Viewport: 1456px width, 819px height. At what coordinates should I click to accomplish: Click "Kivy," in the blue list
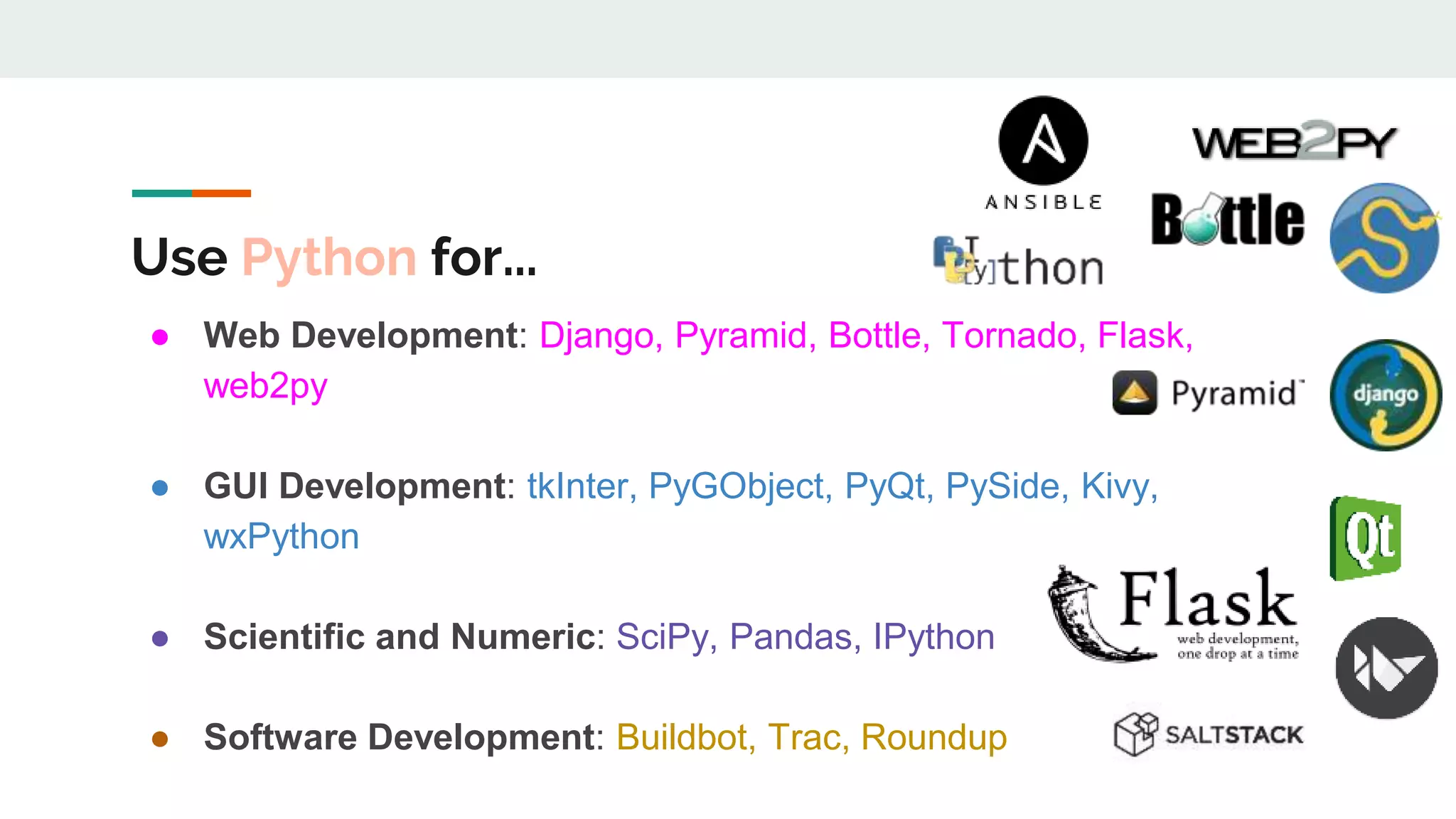pyautogui.click(x=1120, y=488)
